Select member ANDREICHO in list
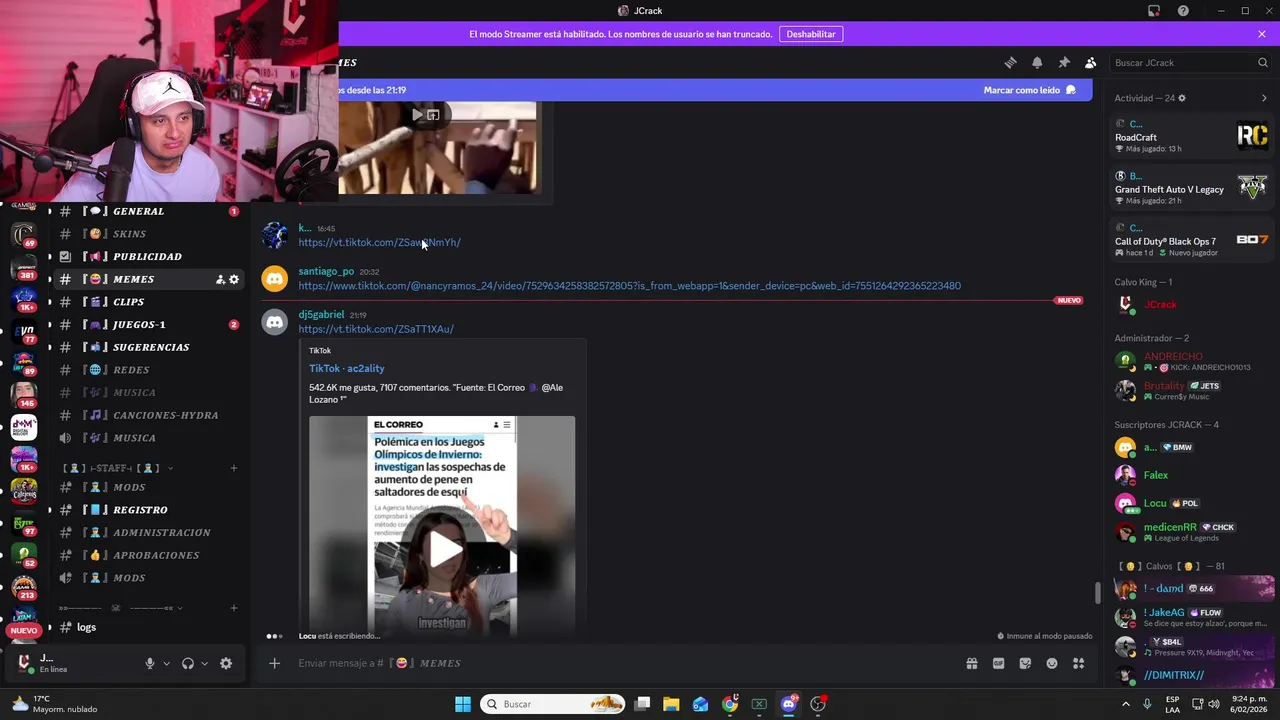The image size is (1280, 720). click(1191, 361)
